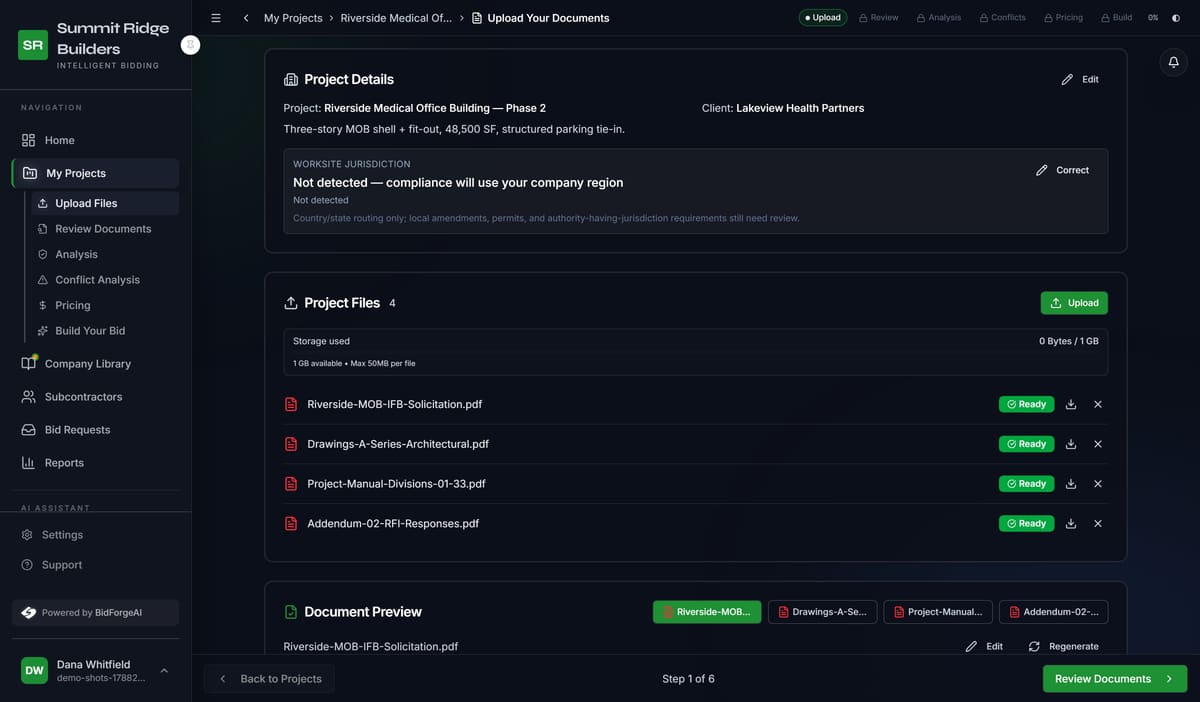
Task: Select the Upload step in the progress bar
Action: click(x=823, y=18)
